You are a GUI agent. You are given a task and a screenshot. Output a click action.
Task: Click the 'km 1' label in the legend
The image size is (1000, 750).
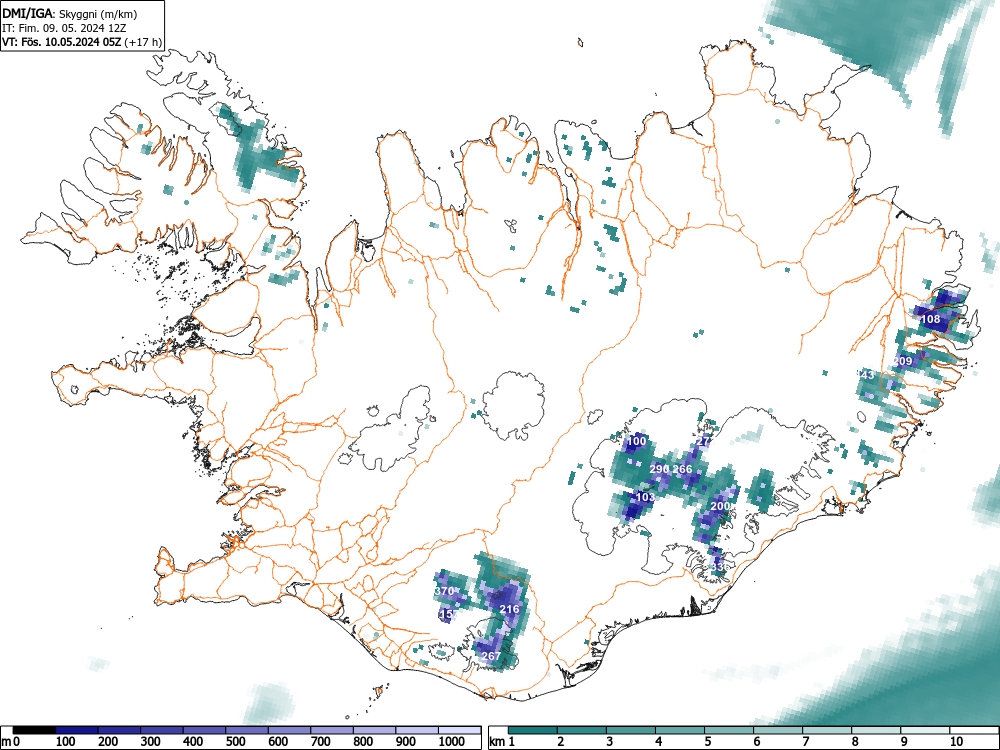pos(503,742)
